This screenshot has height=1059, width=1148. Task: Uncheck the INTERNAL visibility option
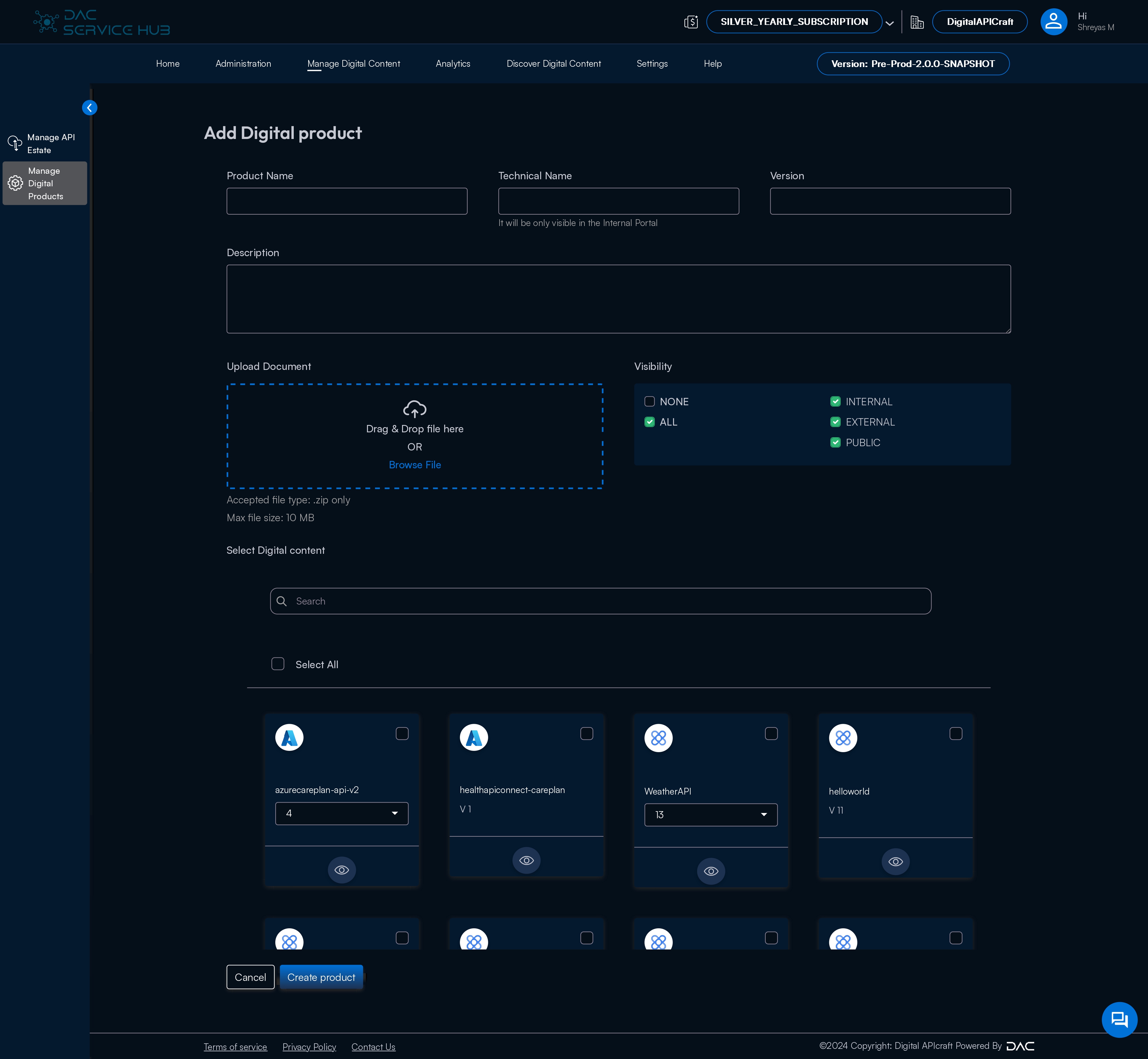(x=836, y=402)
